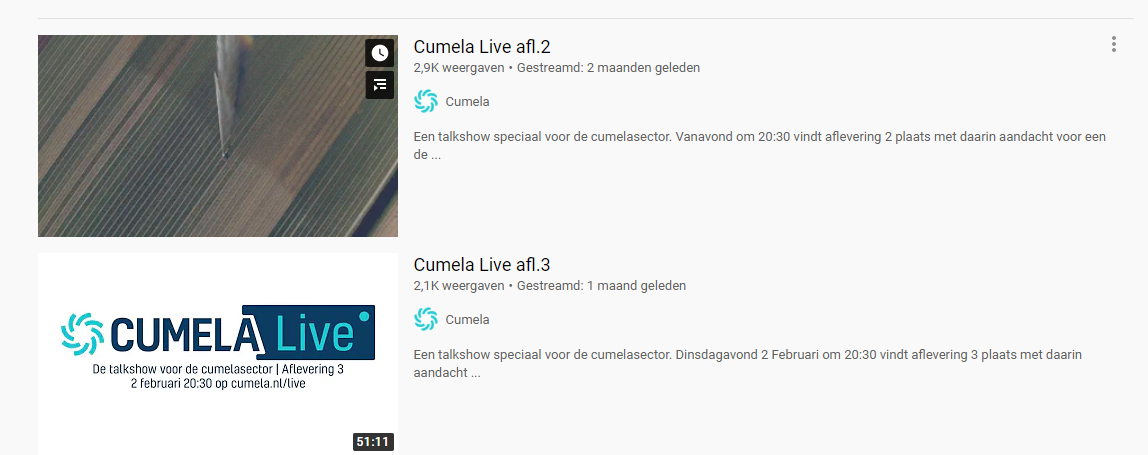Click the teal swirl logo in afl.3 thumbnail
Image resolution: width=1148 pixels, height=455 pixels.
pyautogui.click(x=82, y=334)
